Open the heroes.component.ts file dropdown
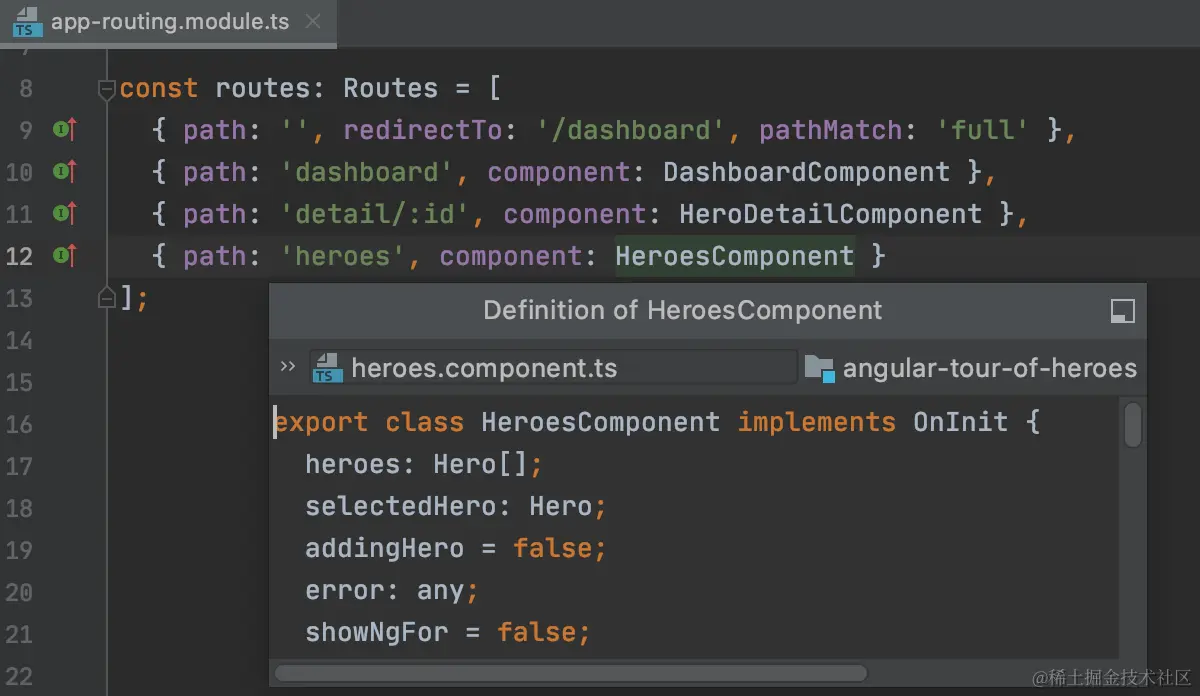1200x696 pixels. pos(553,368)
